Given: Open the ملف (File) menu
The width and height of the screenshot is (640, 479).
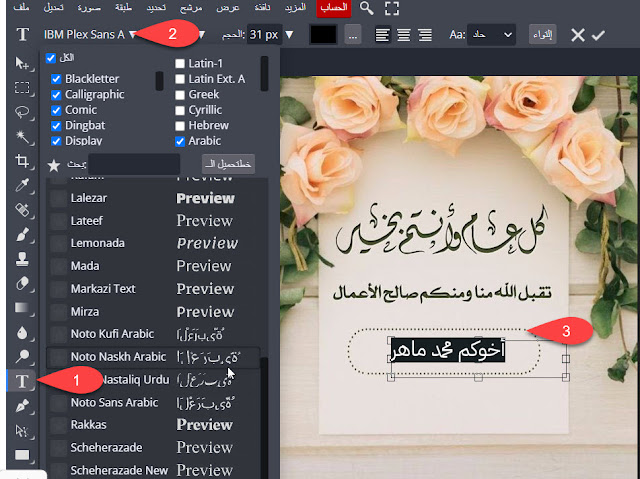Looking at the screenshot, I should click(21, 7).
